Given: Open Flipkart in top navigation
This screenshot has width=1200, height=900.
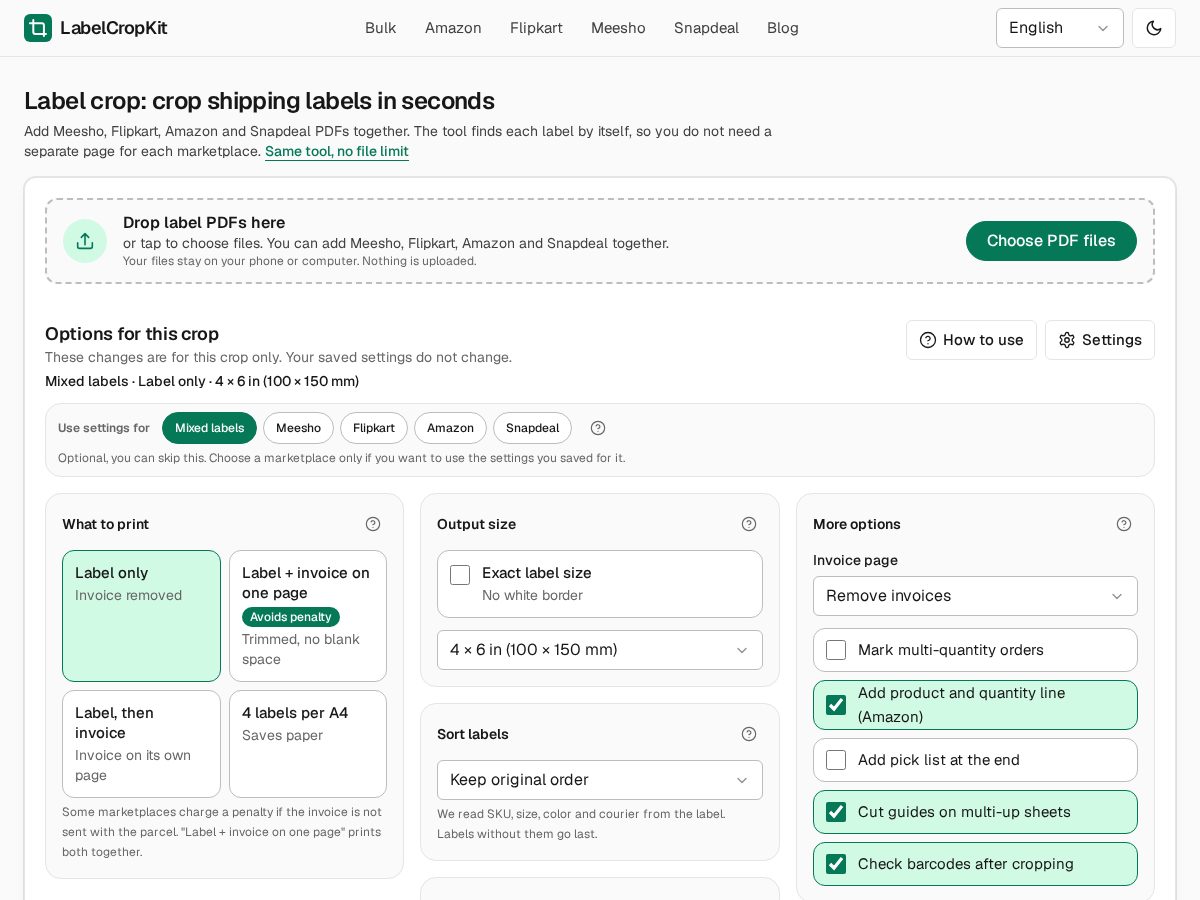Looking at the screenshot, I should pyautogui.click(x=536, y=28).
